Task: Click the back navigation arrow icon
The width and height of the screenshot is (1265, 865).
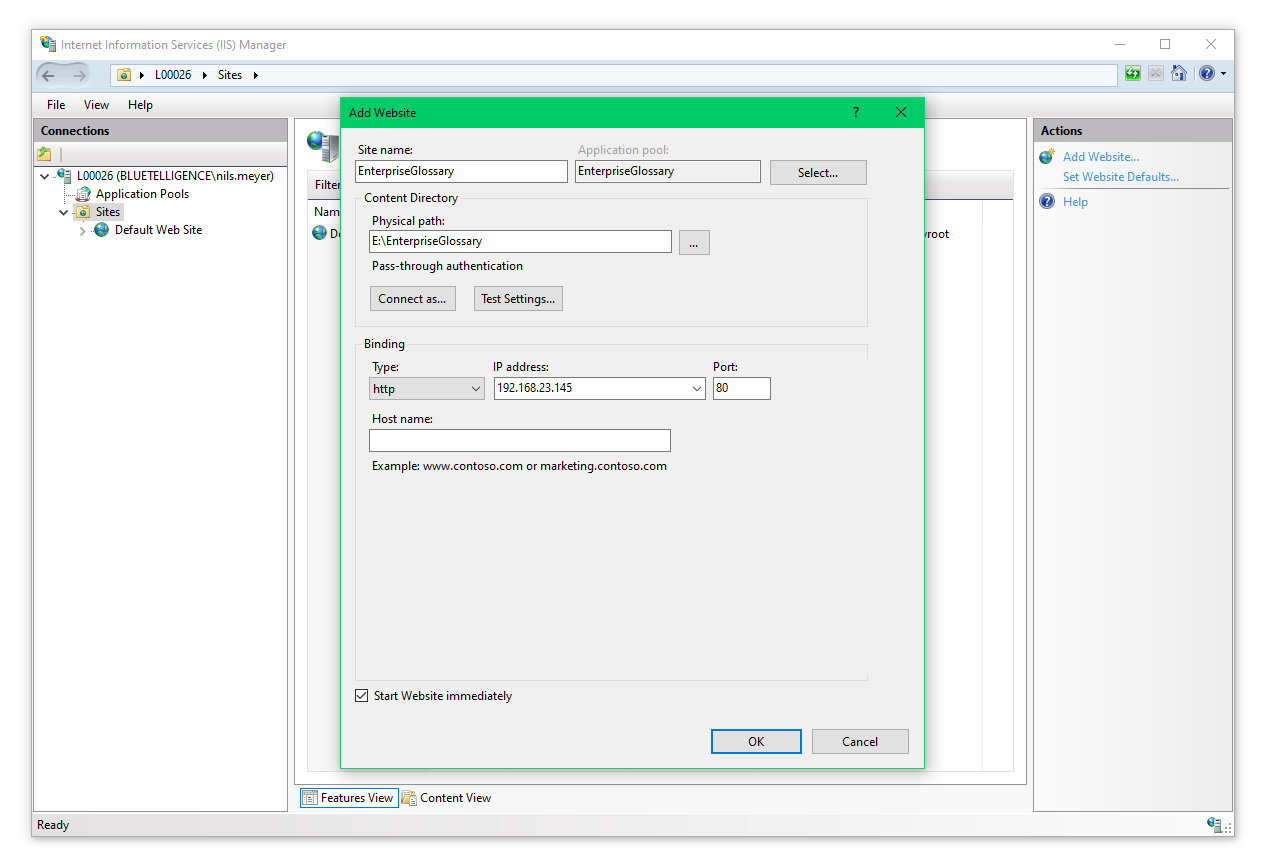Action: [49, 75]
